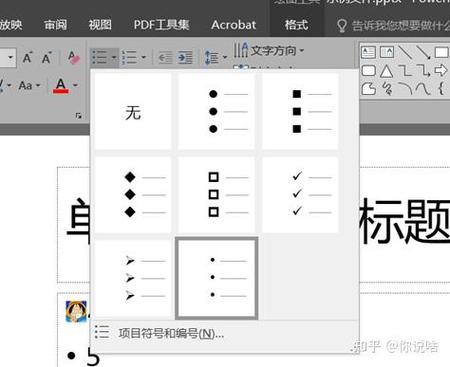This screenshot has width=450, height=367.
Task: Choose the solid square bullet style
Action: pos(300,112)
